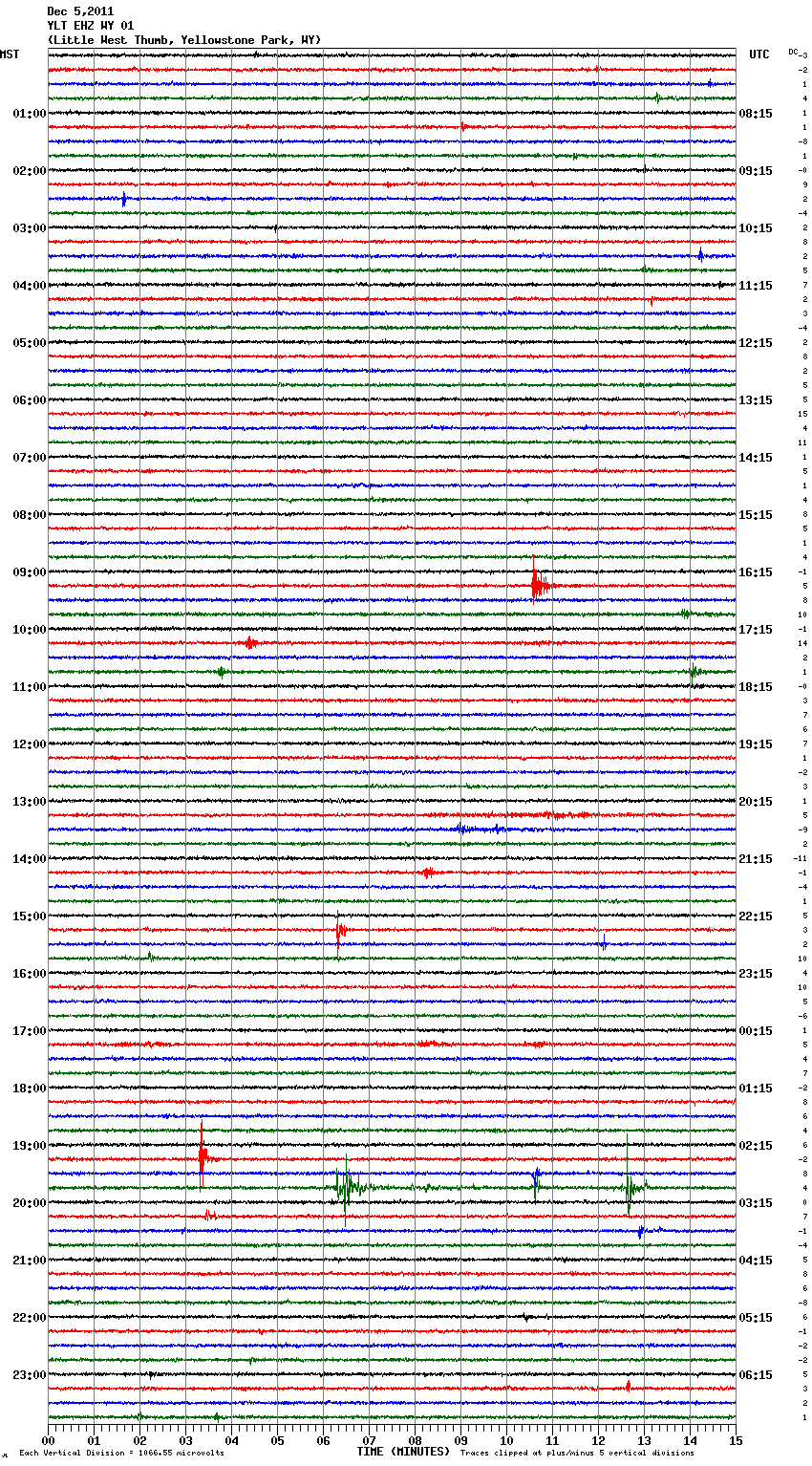
Task: Select the '04:00' MST time label
Action: [x=29, y=286]
